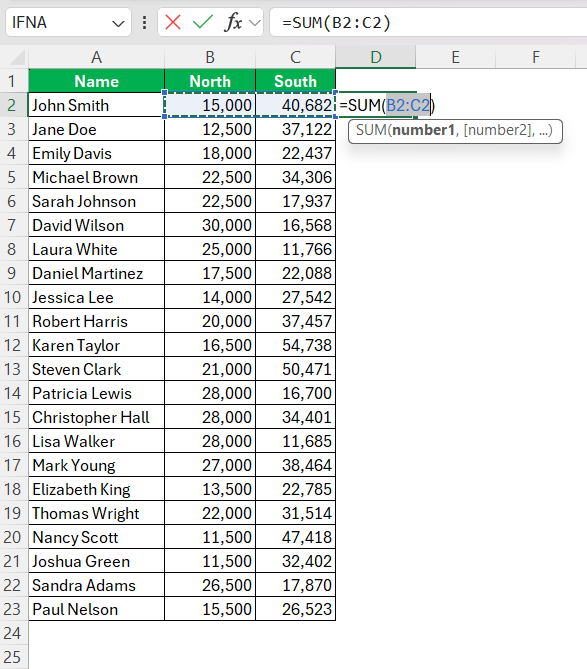This screenshot has width=587, height=669.
Task: Click South value 11,766
Action: (296, 249)
